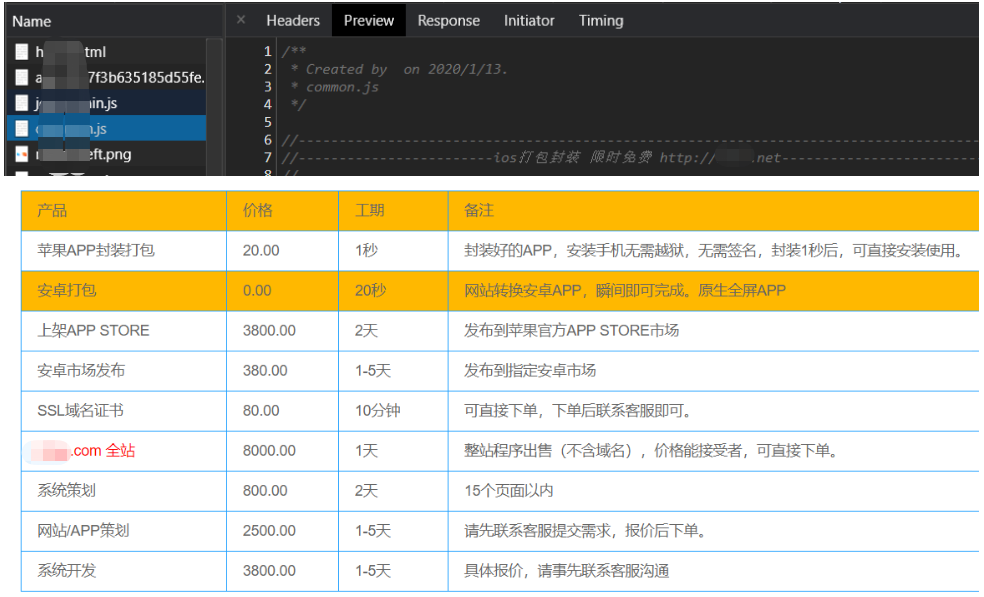
Task: Select the 苹果APP封装打包 product cell
Action: point(124,250)
